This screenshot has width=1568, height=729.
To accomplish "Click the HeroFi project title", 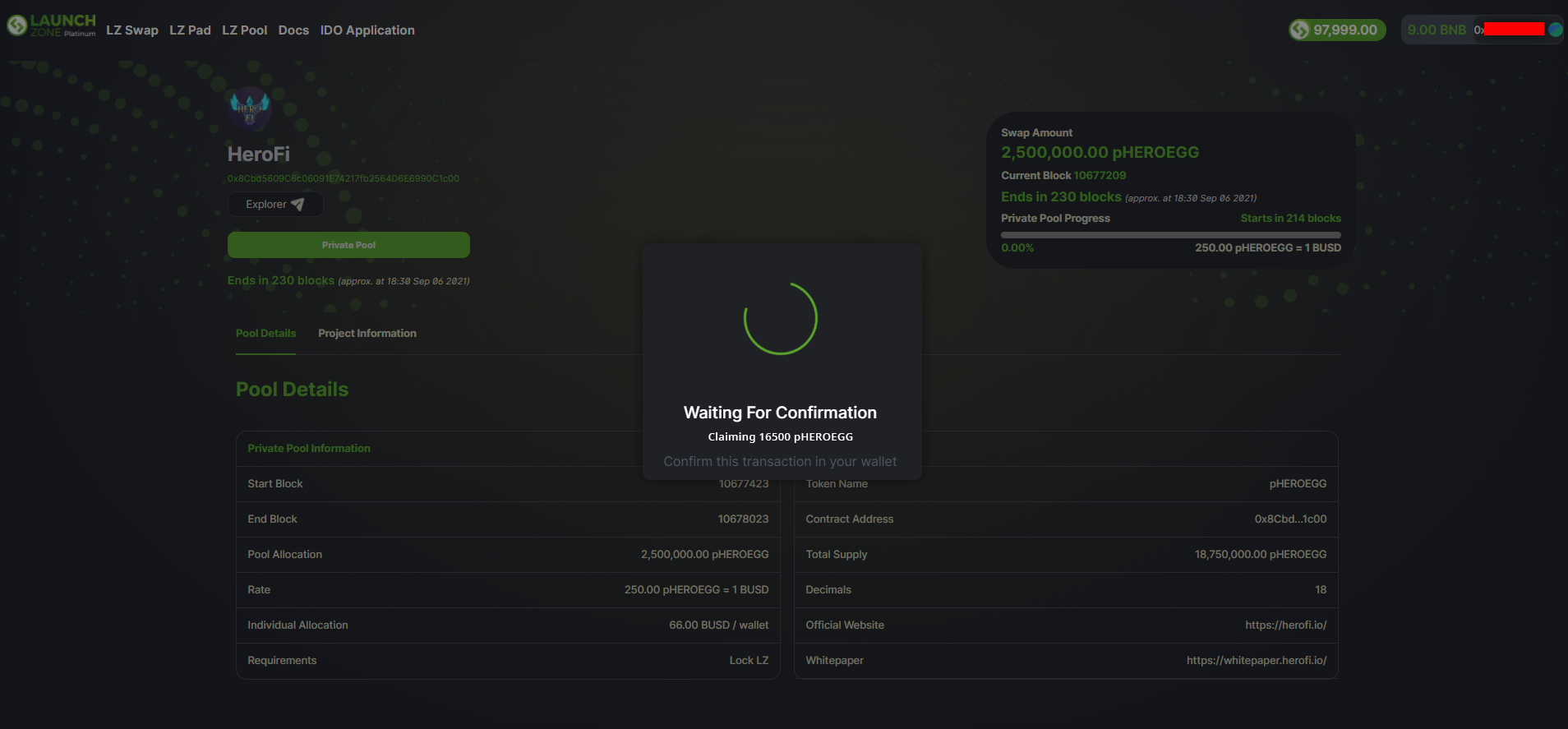I will pyautogui.click(x=259, y=155).
